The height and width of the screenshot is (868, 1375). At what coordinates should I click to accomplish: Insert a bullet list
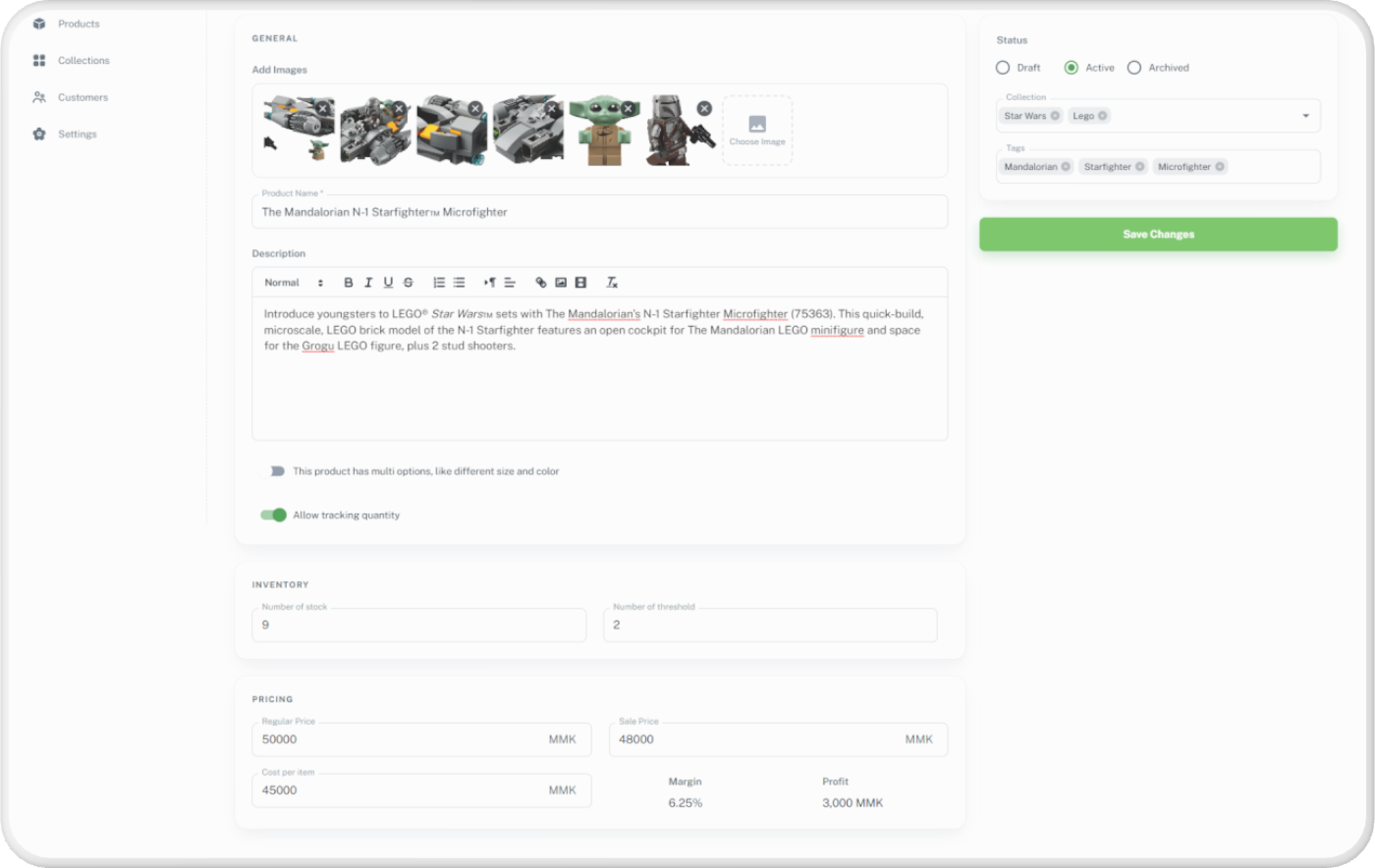[459, 282]
